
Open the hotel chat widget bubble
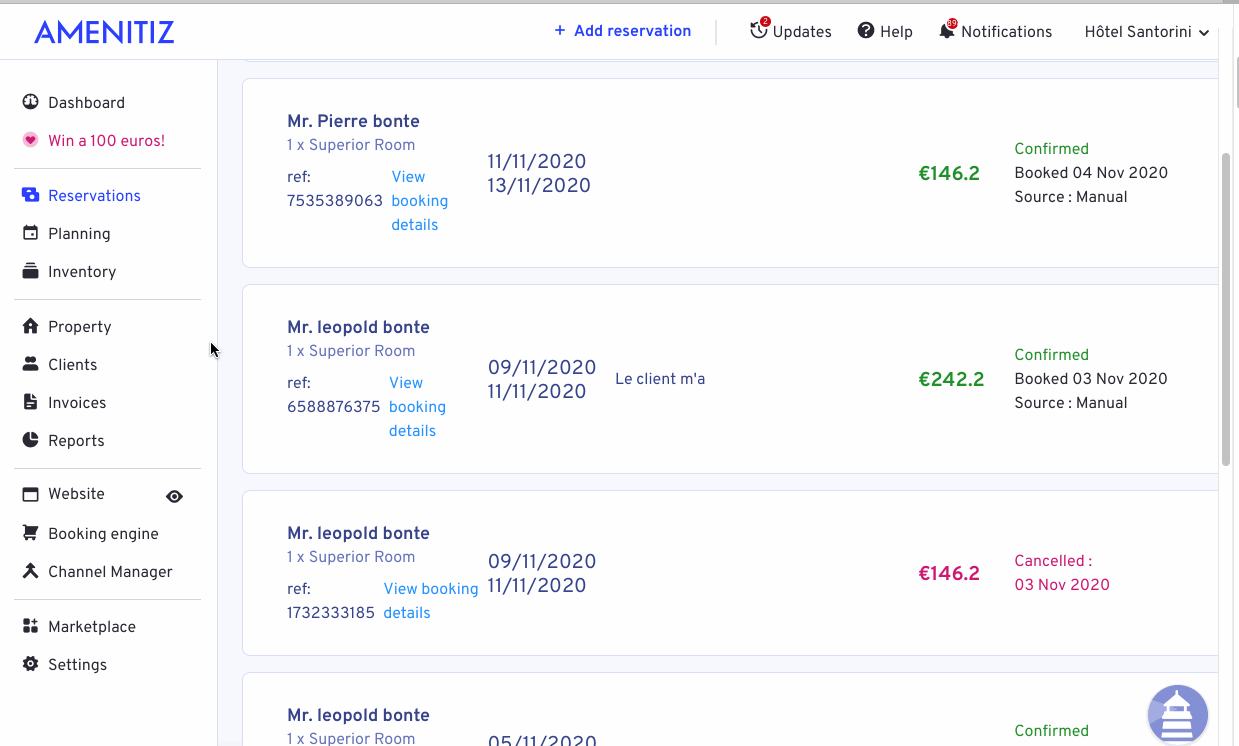click(1178, 714)
